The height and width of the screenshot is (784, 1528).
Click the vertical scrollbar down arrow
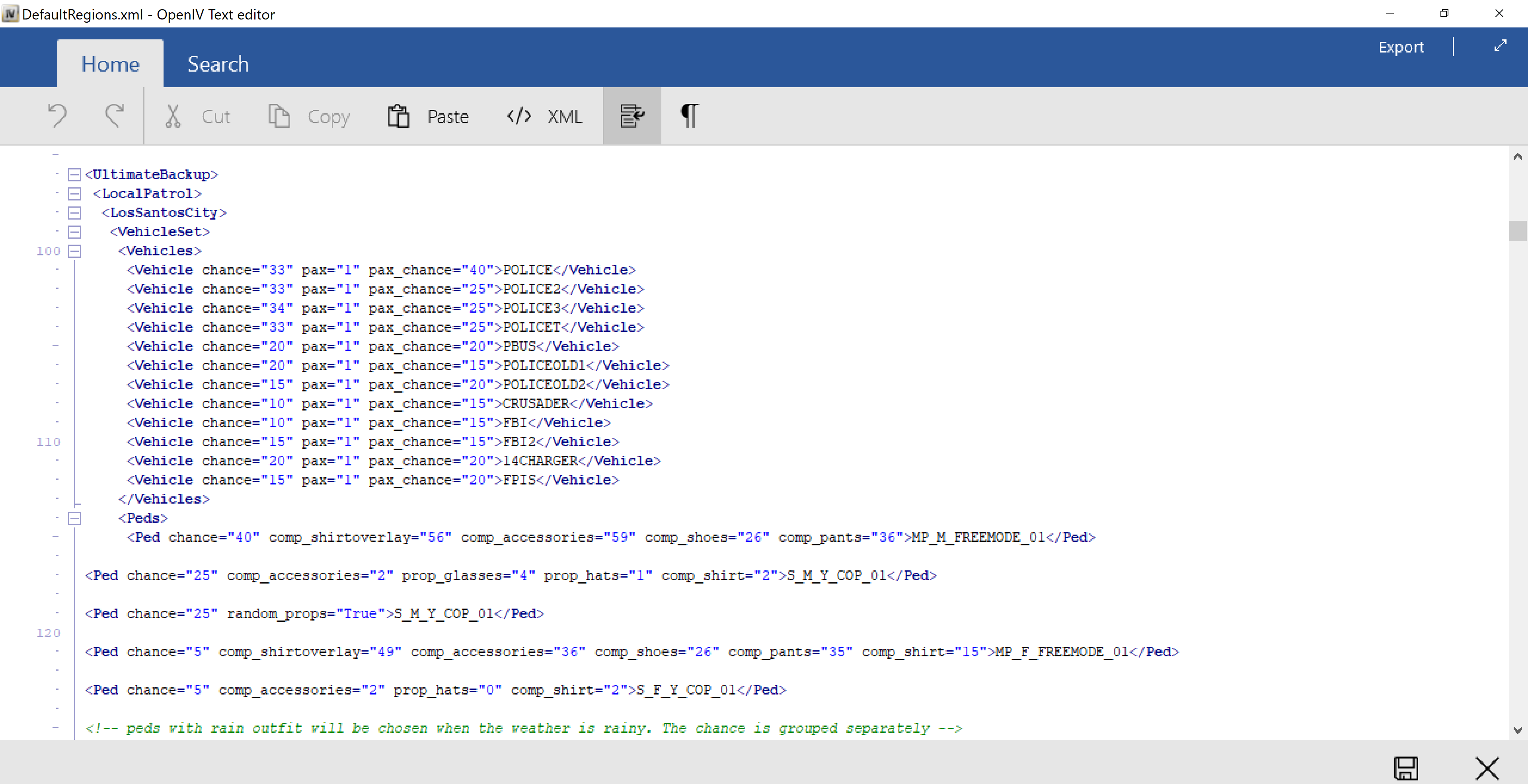click(1517, 730)
